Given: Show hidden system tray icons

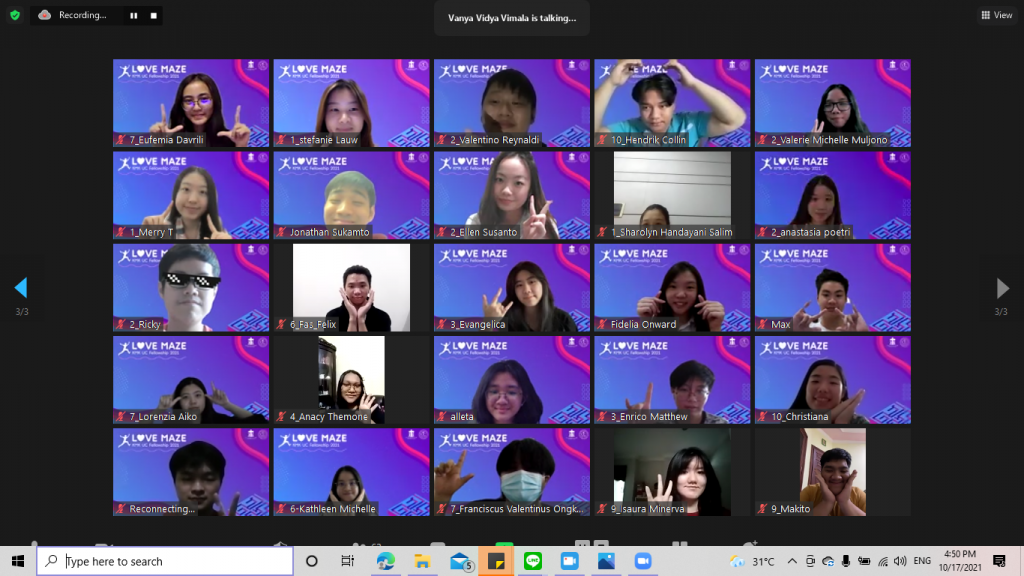Looking at the screenshot, I should 792,561.
